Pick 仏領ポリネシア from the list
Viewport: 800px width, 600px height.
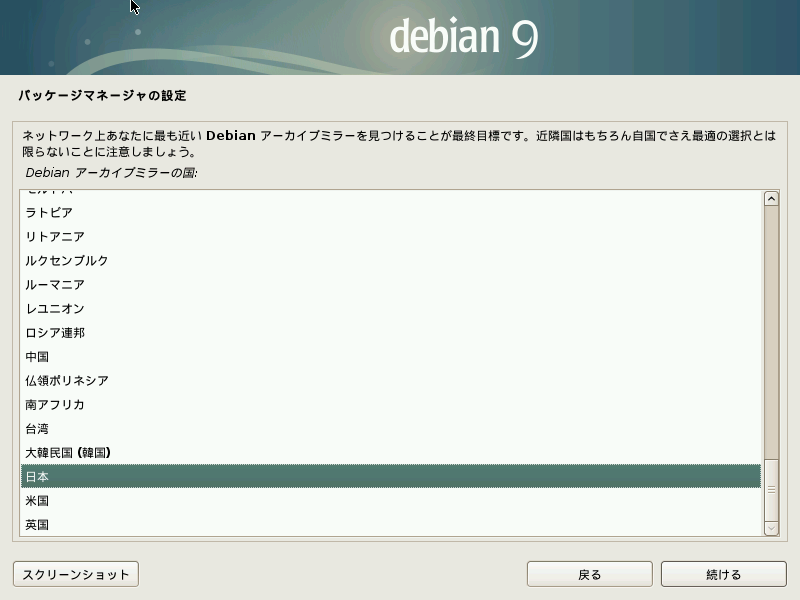point(391,380)
